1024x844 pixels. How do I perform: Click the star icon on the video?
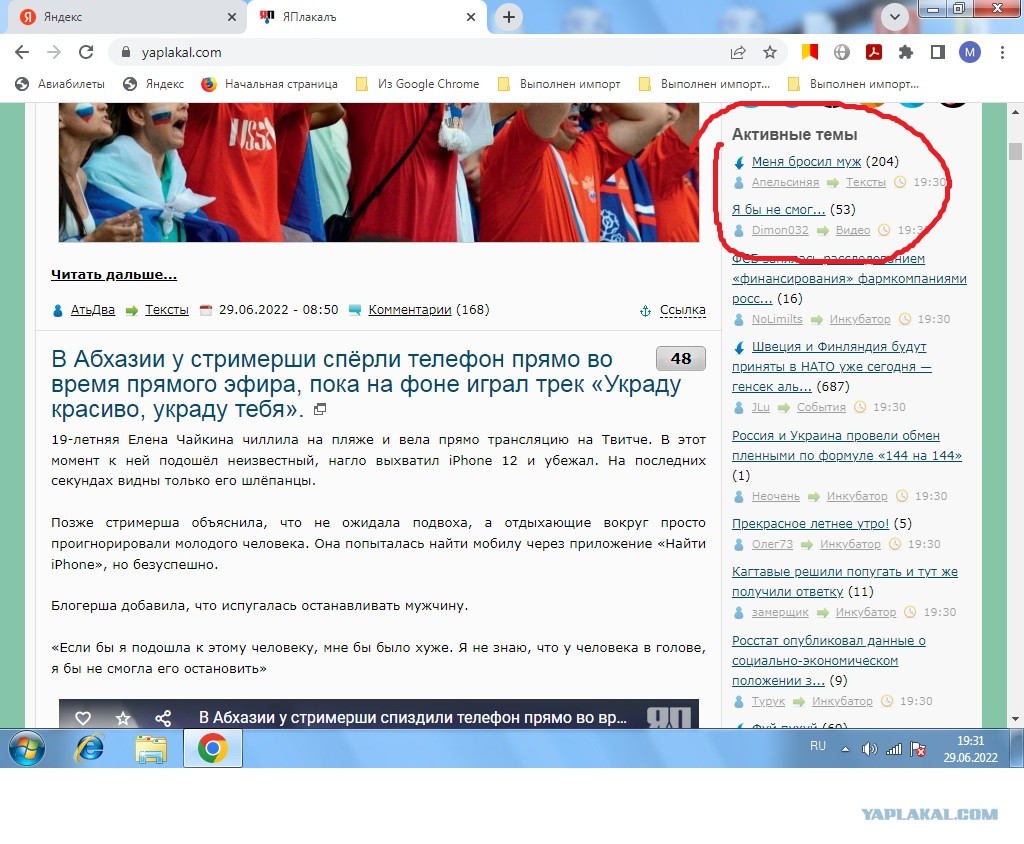[123, 718]
